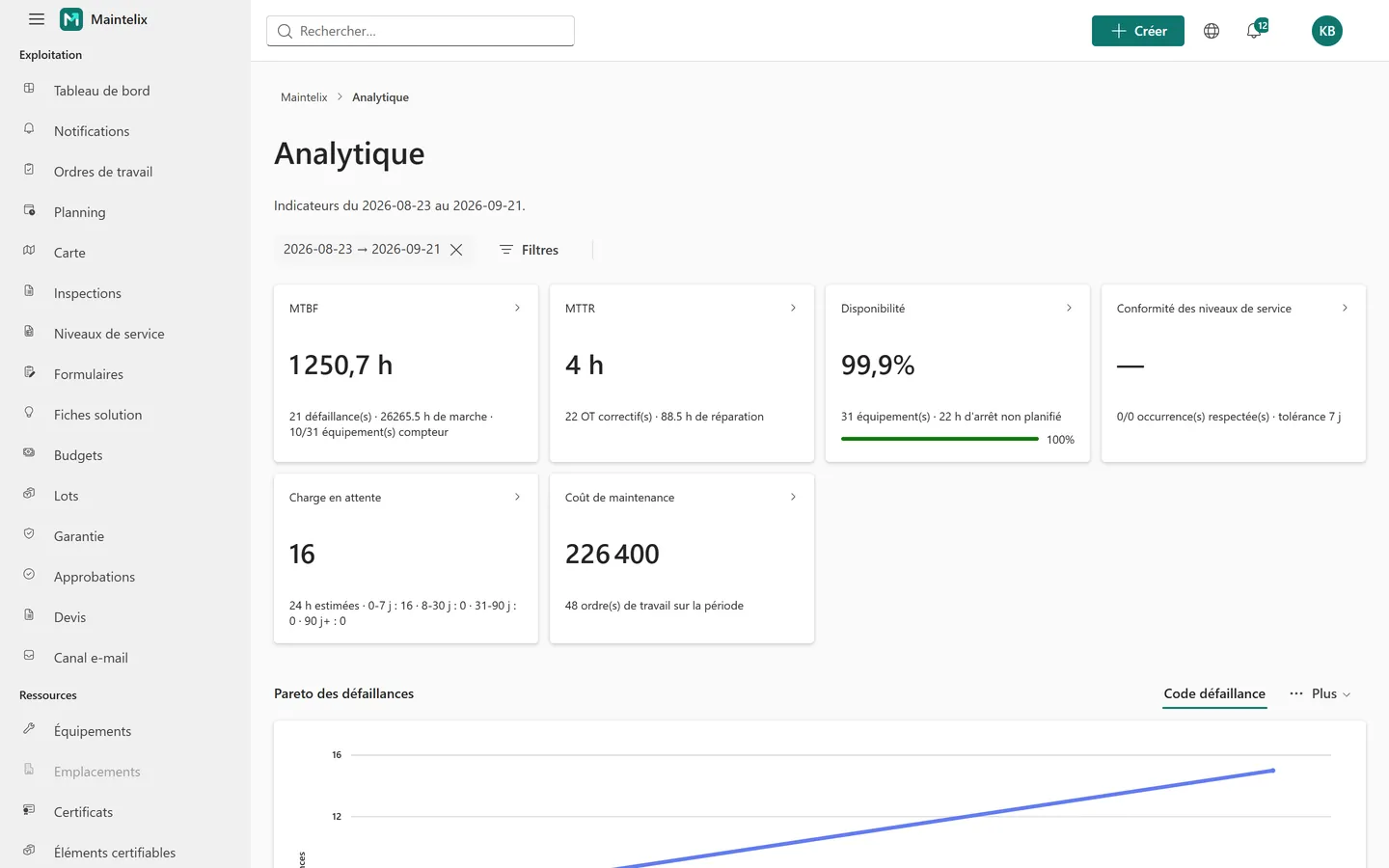1389x868 pixels.
Task: Expand the Charge en attente card chevron
Action: [517, 497]
